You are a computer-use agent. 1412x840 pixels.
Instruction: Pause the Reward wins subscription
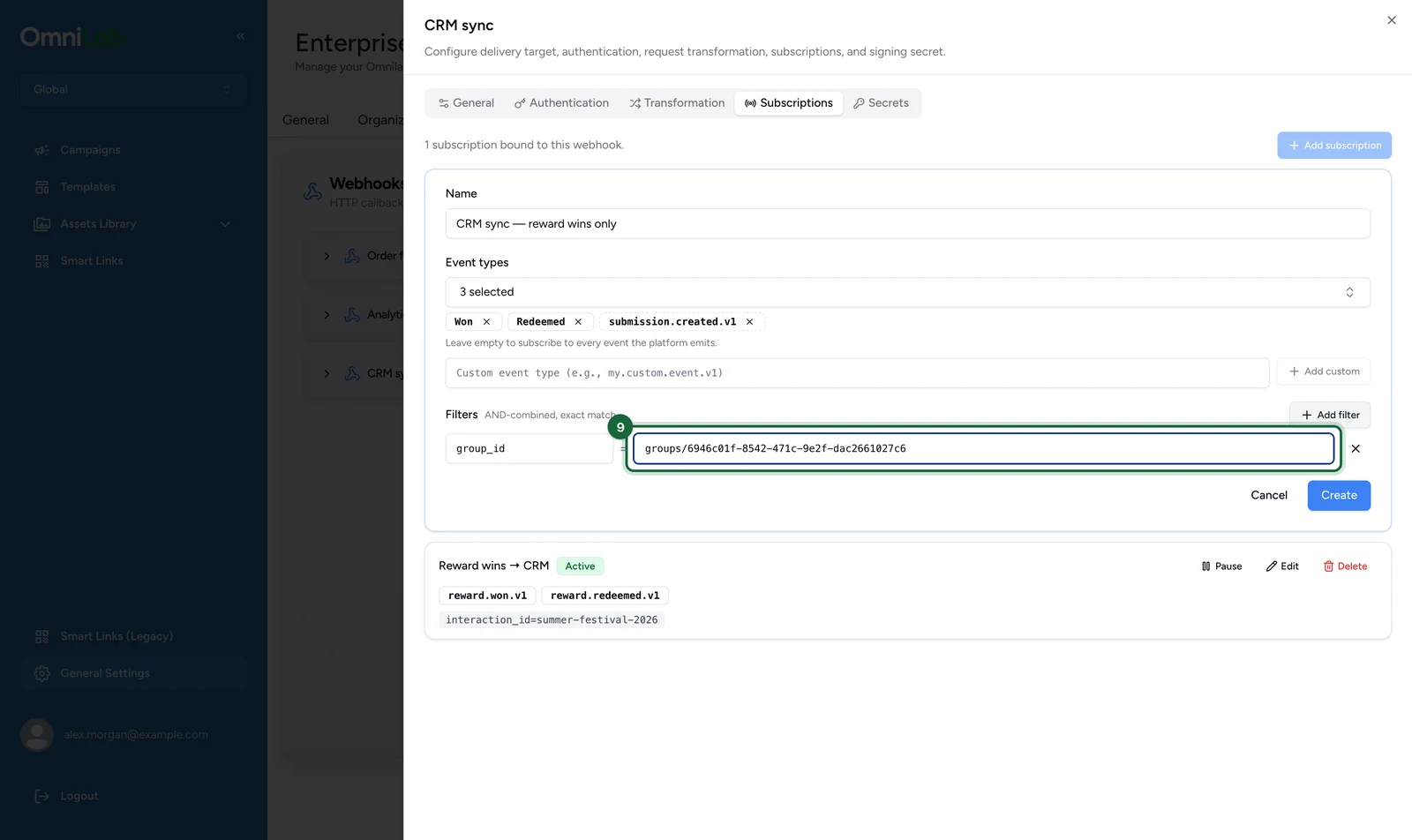click(1221, 566)
